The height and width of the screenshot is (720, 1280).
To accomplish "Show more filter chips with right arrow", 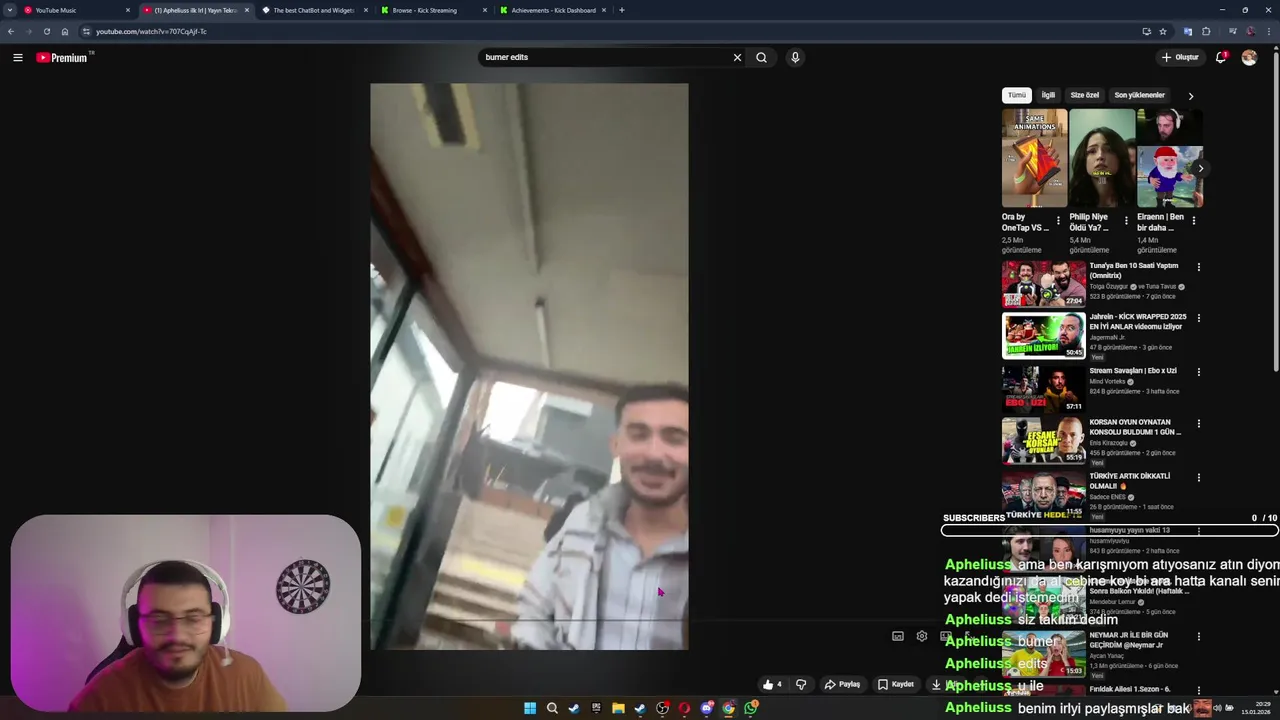I will tap(1190, 96).
